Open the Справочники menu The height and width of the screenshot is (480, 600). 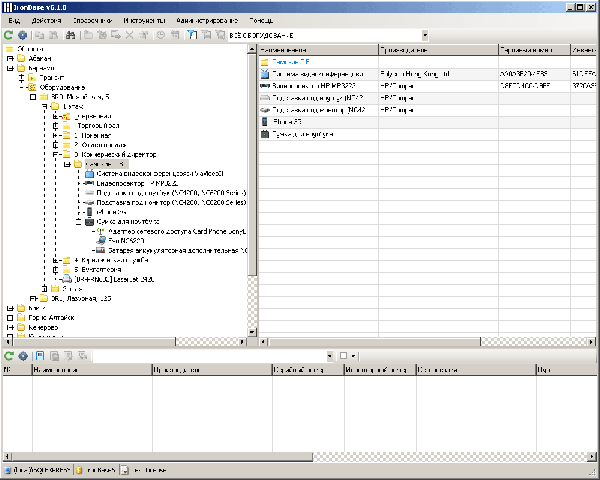tap(91, 20)
